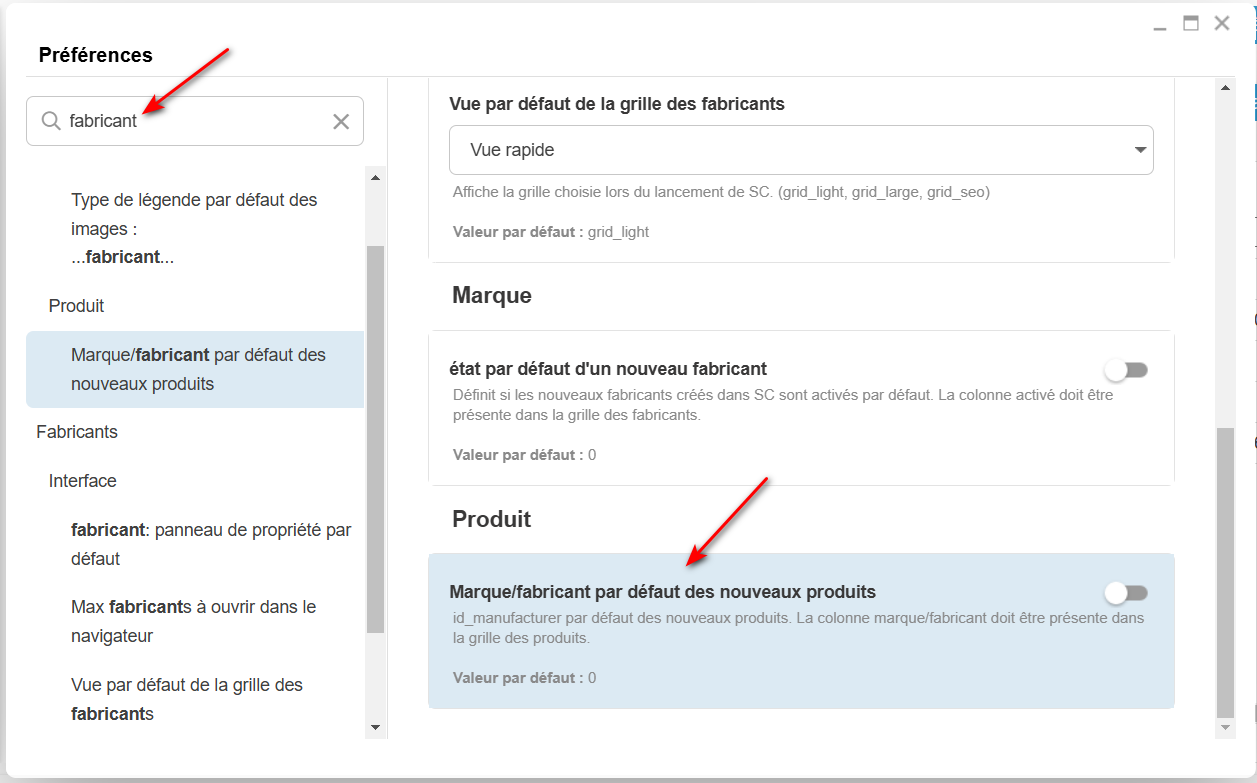Minimize the Préférences window
Image resolution: width=1257 pixels, height=783 pixels.
(1160, 25)
